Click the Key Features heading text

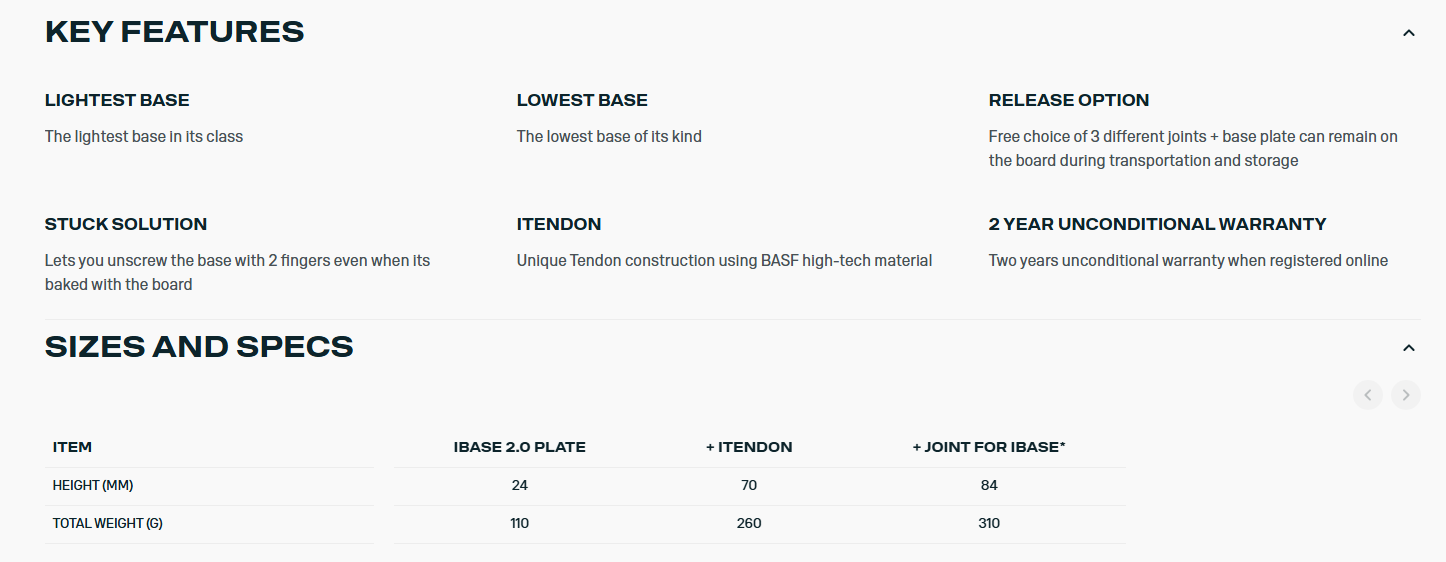click(174, 32)
